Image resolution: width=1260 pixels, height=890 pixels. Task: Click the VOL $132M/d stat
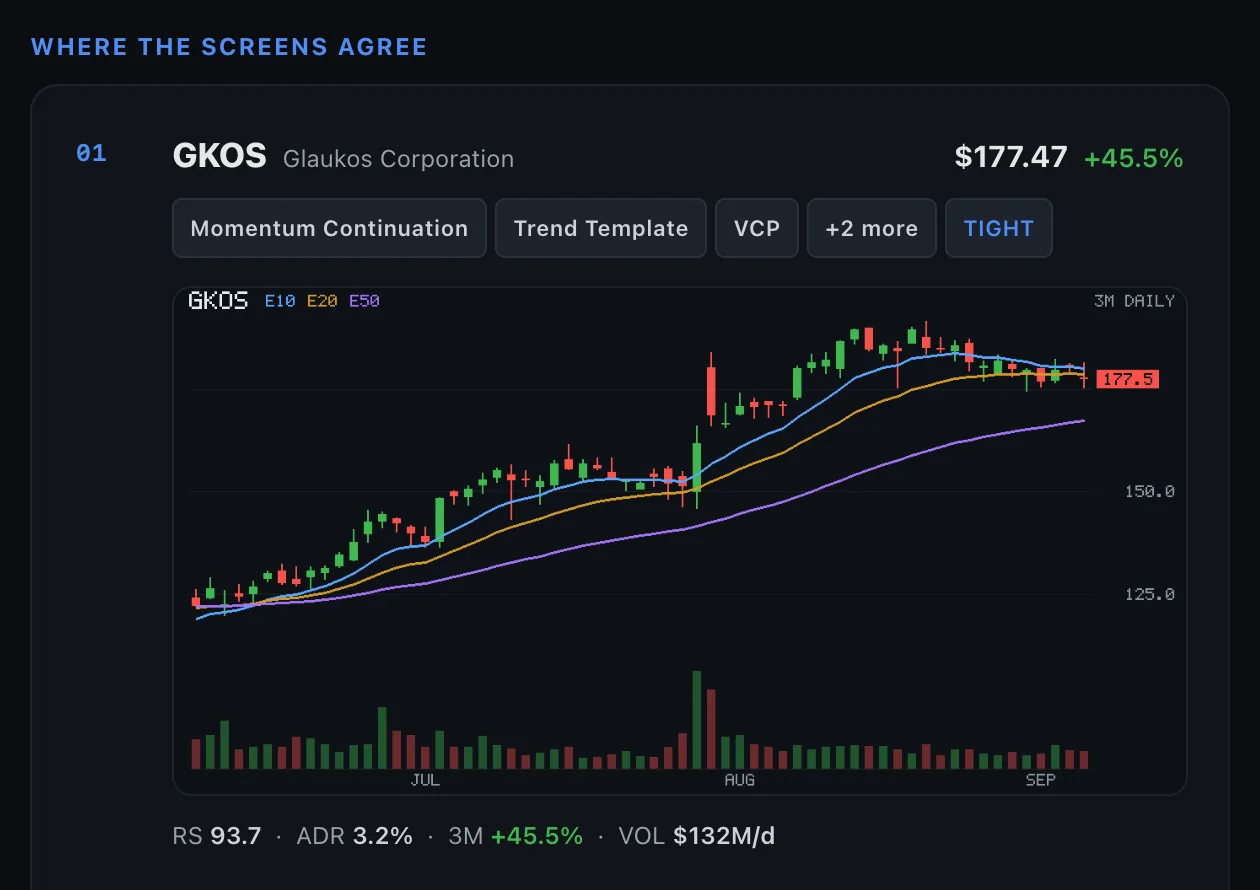pyautogui.click(x=697, y=836)
